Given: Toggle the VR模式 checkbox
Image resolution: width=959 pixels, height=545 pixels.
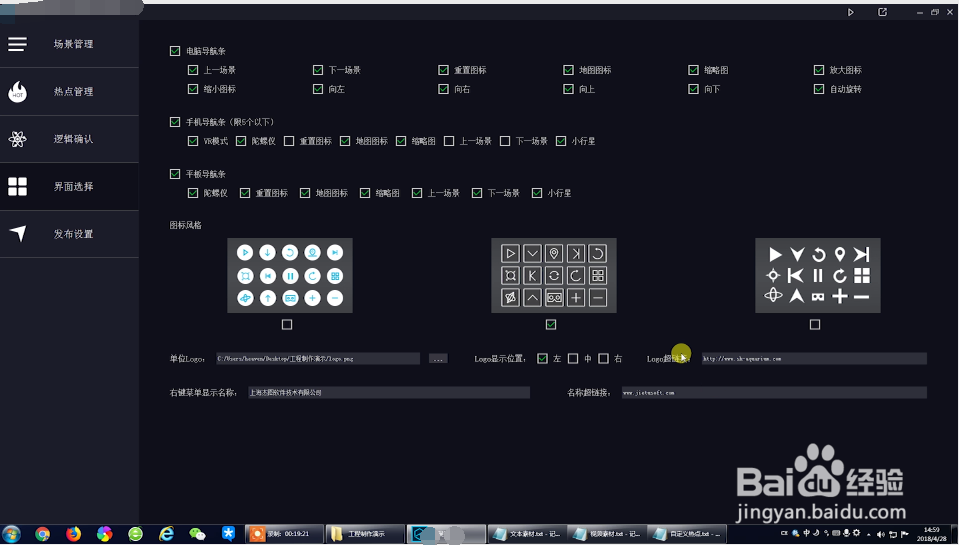Looking at the screenshot, I should 193,141.
